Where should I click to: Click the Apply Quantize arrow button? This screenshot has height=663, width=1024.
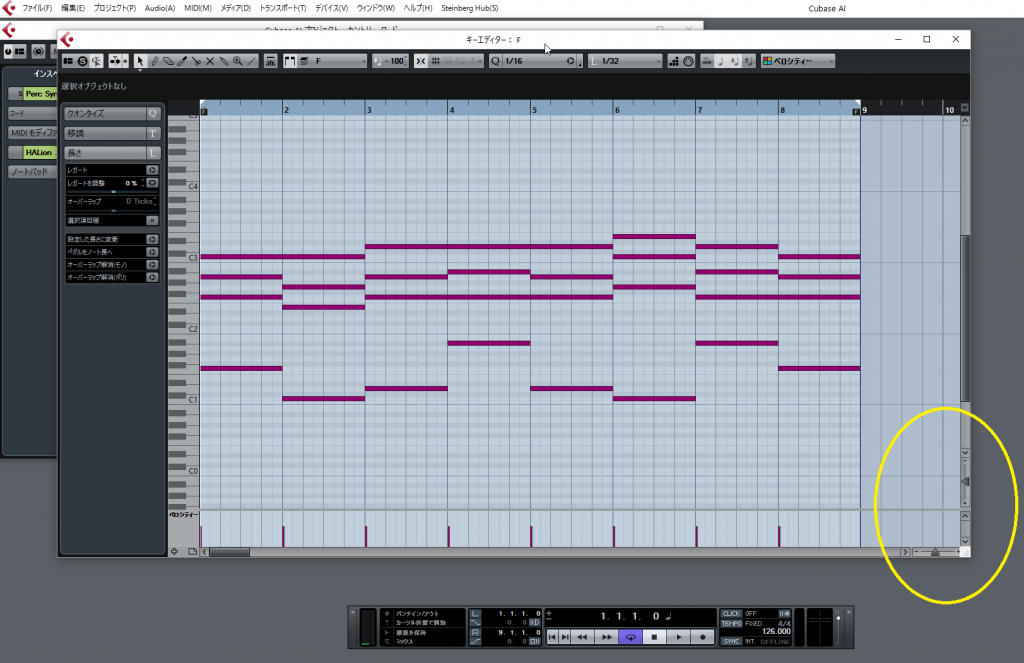tap(571, 61)
